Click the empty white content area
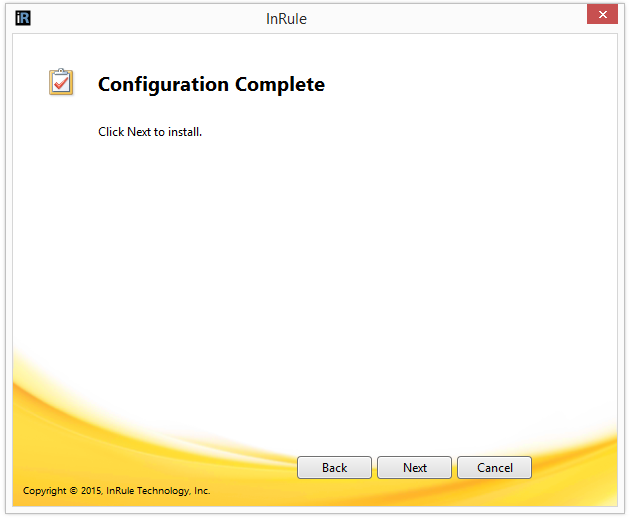The height and width of the screenshot is (519, 631). [330, 250]
